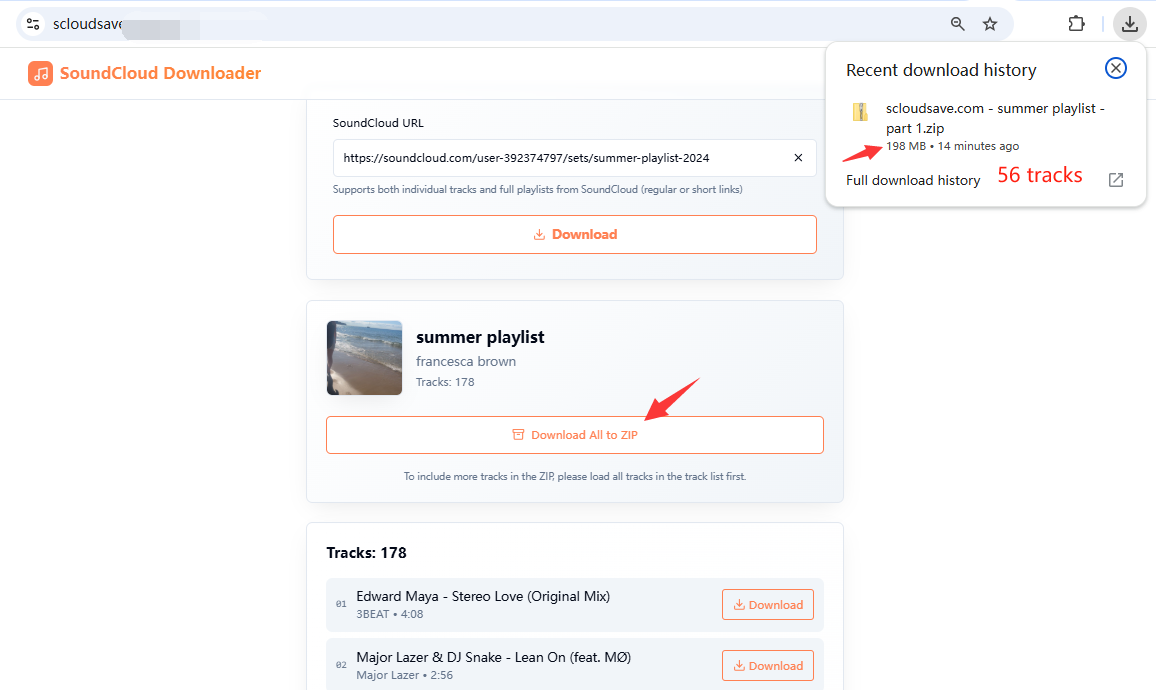
Task: Click the main orange Download button
Action: pos(574,234)
